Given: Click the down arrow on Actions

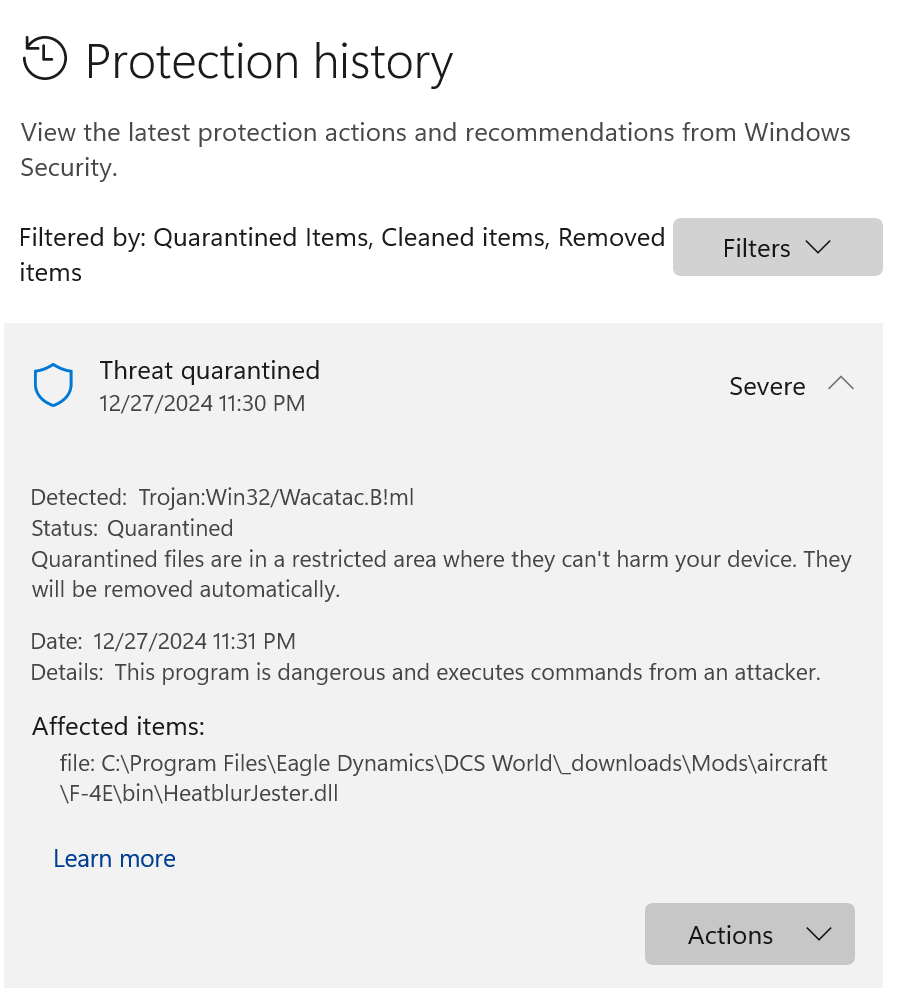Looking at the screenshot, I should coord(818,934).
